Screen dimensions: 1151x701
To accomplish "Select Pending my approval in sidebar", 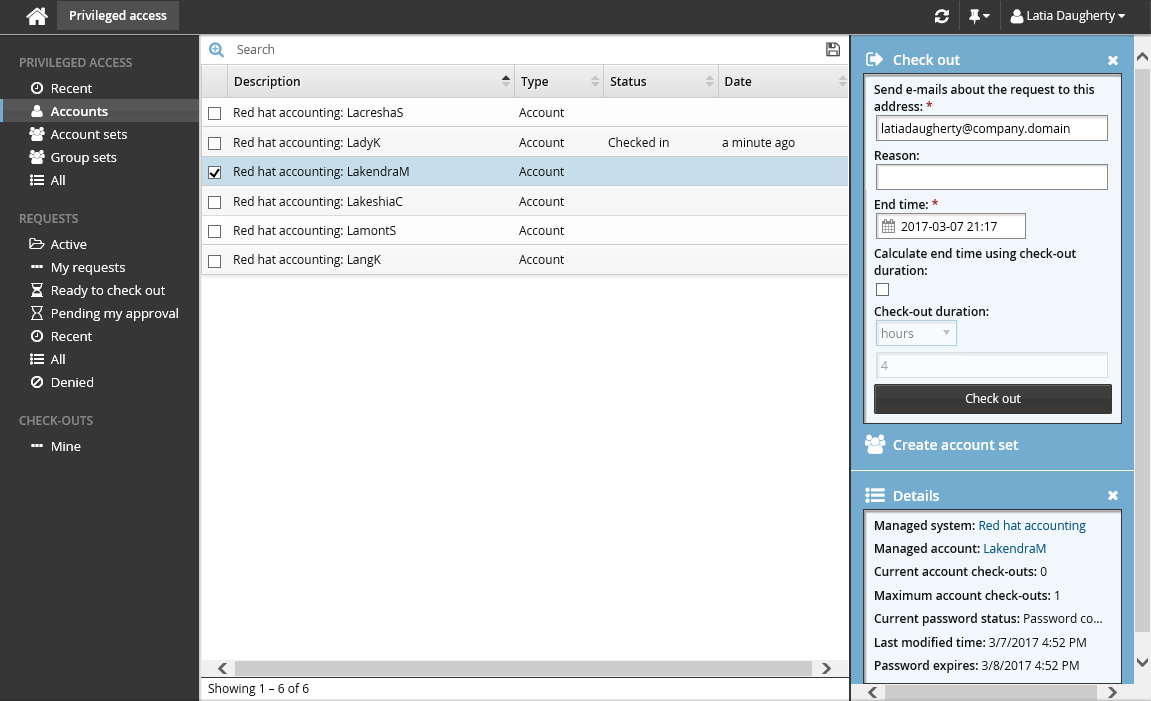I will (114, 313).
